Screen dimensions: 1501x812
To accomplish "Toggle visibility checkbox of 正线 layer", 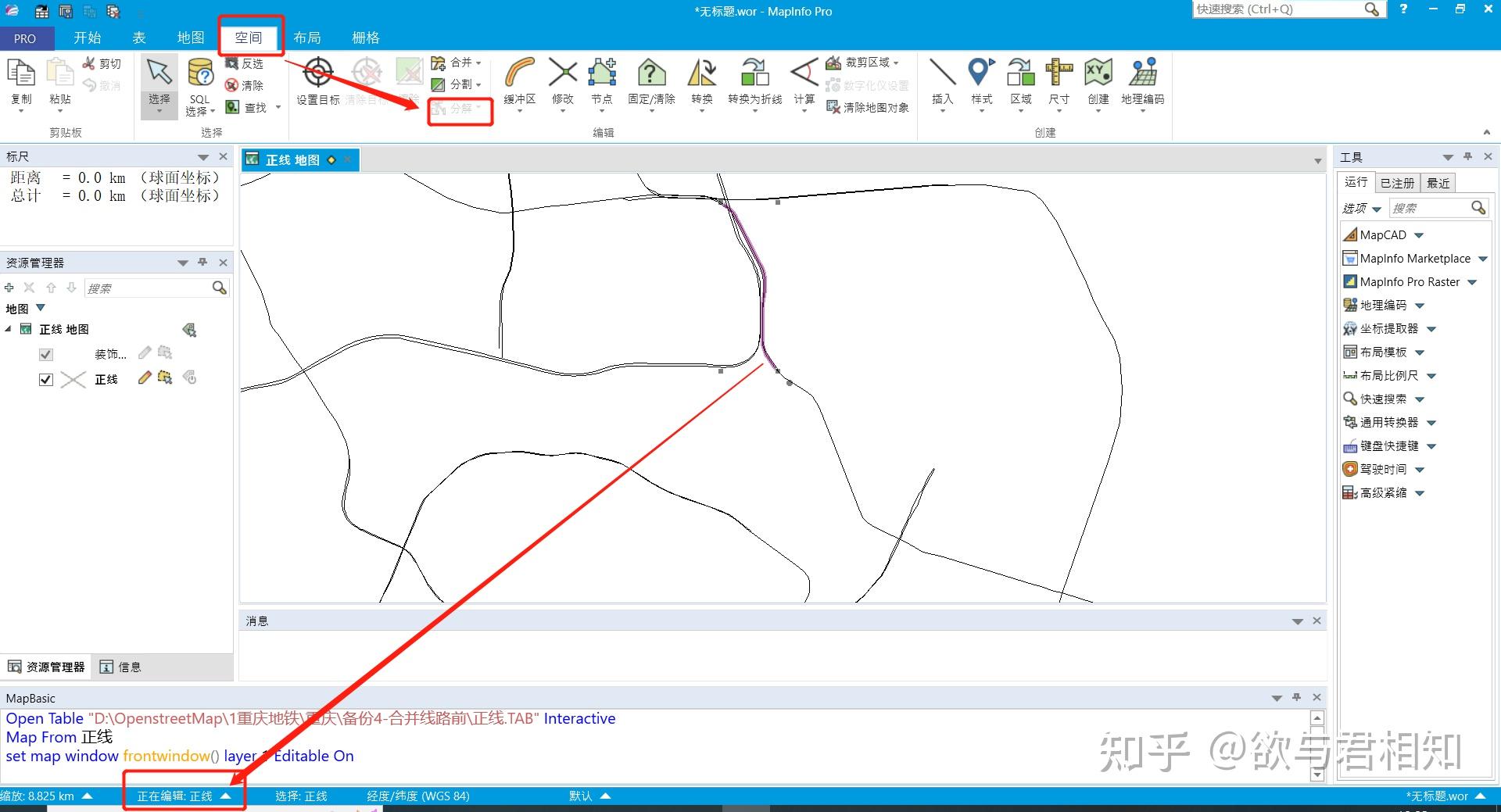I will tap(46, 379).
